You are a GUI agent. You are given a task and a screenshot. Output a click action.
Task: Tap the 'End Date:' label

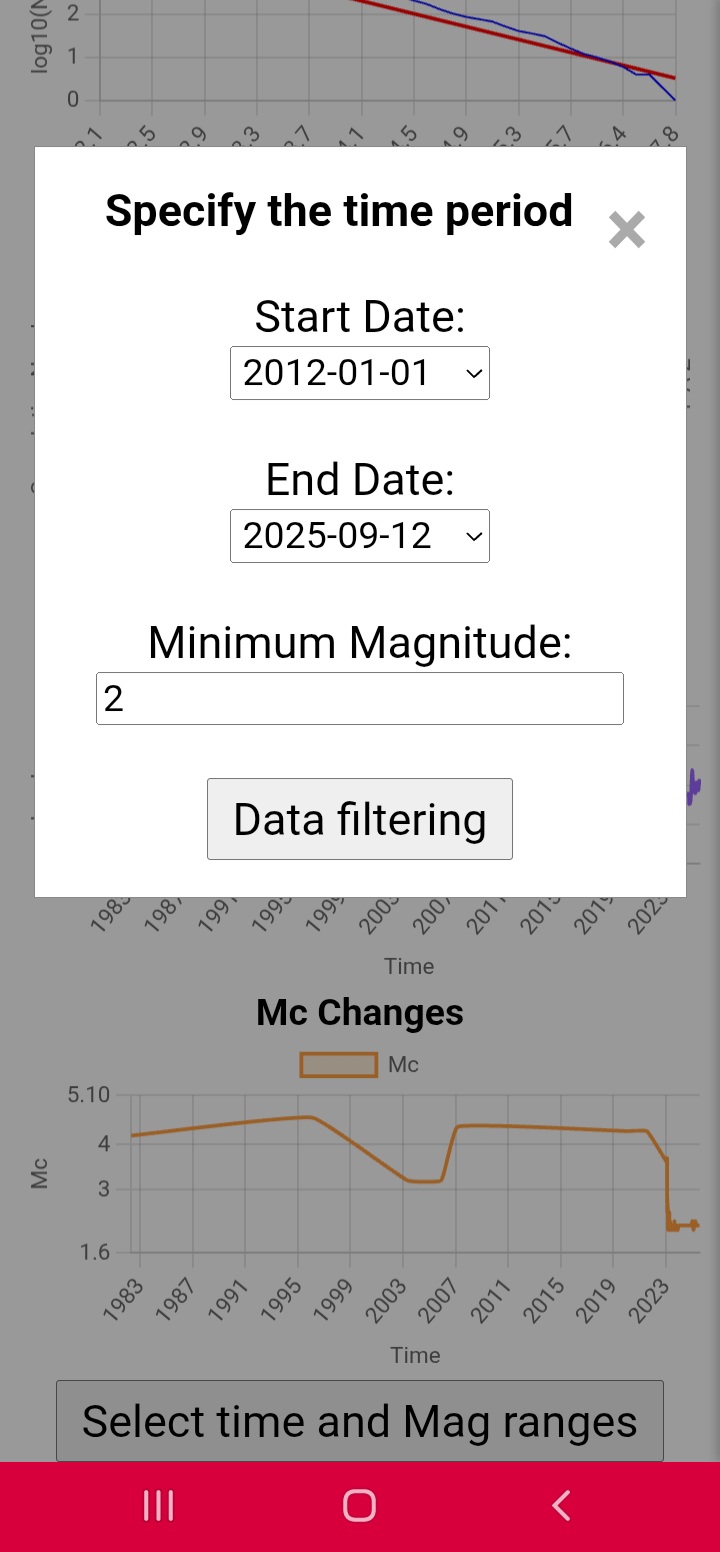coord(360,480)
